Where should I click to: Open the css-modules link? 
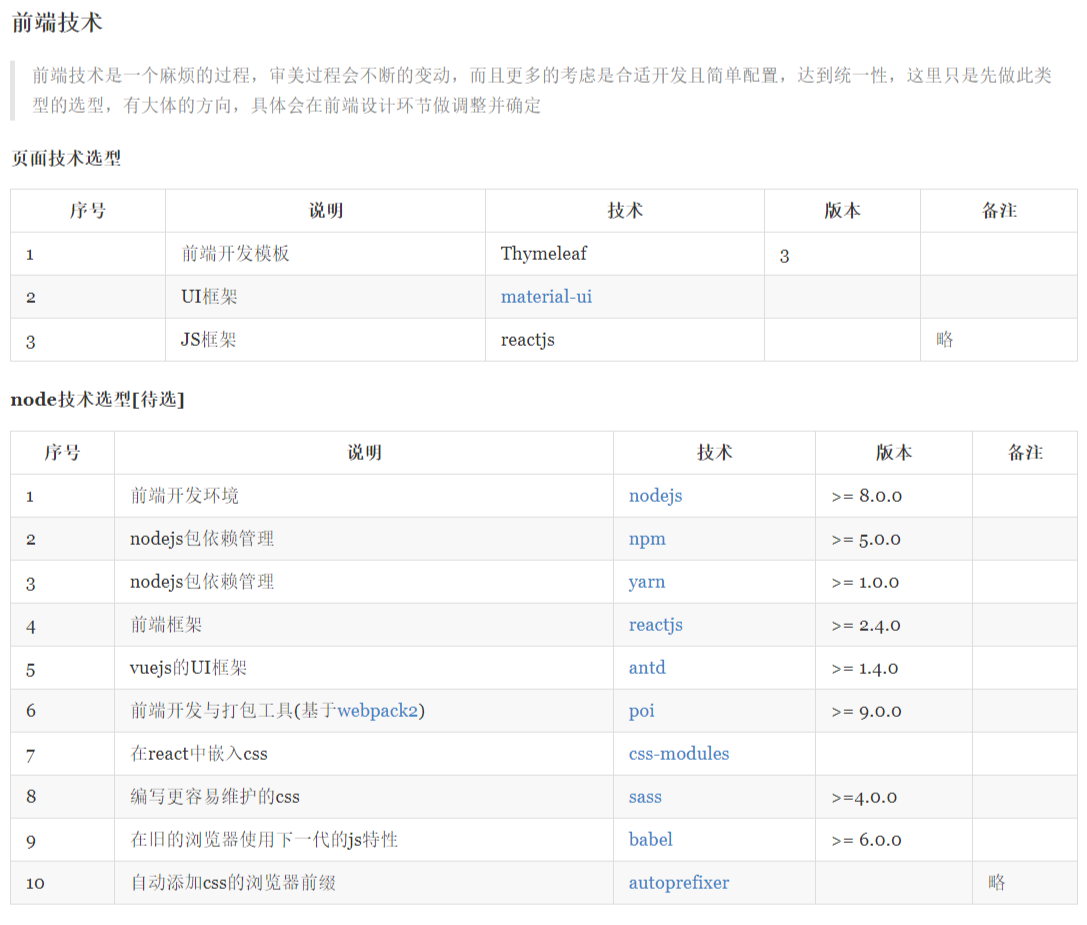(679, 754)
